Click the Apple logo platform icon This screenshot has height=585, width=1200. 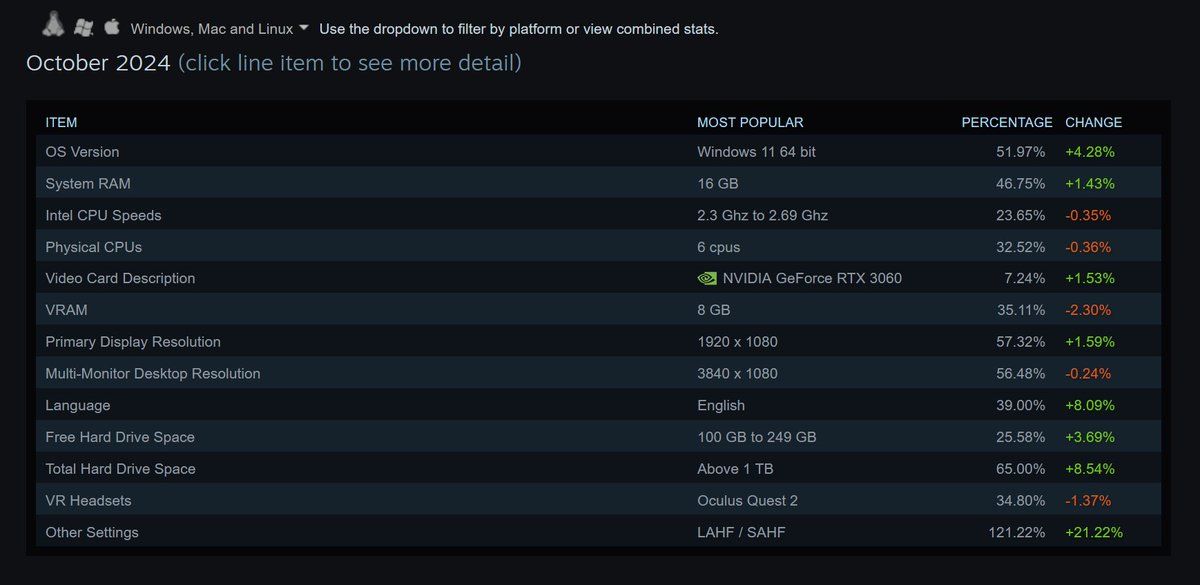tap(112, 25)
